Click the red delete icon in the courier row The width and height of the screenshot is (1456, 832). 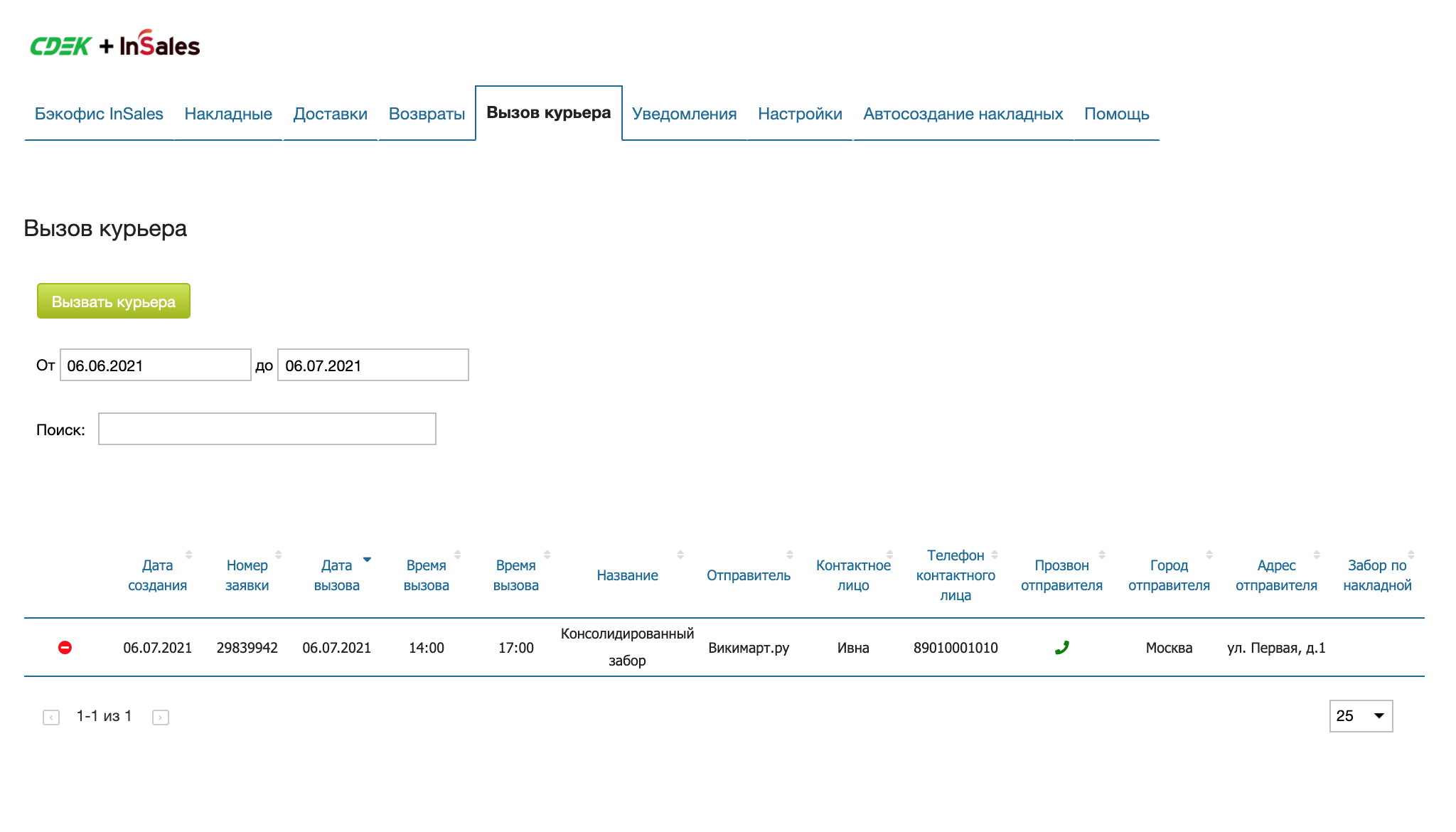tap(65, 647)
